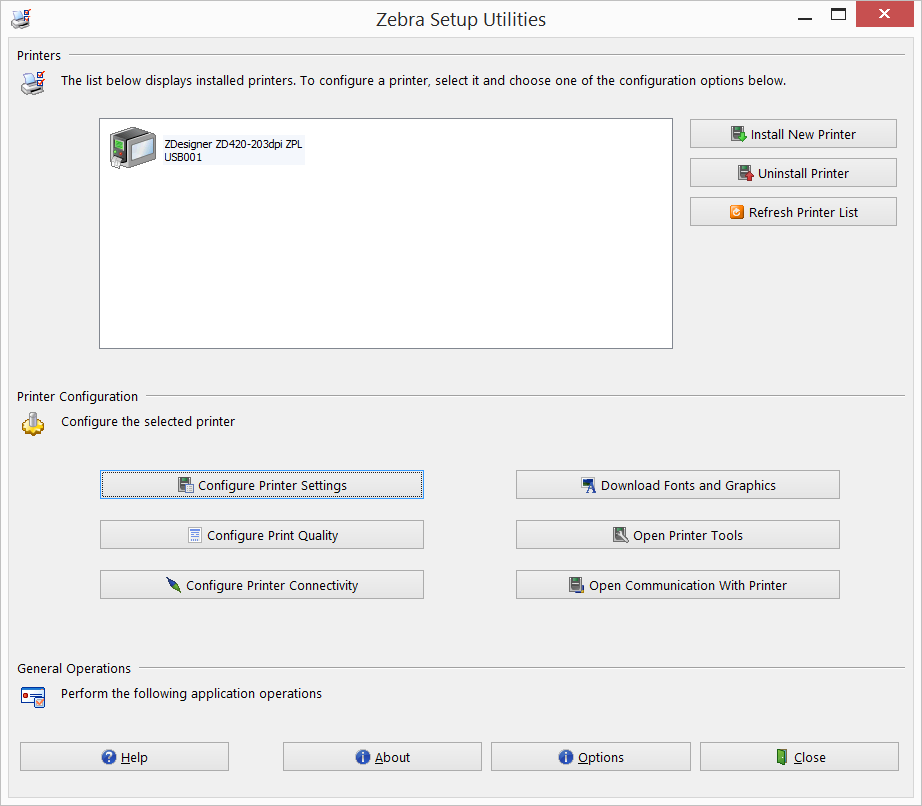Open Printer Tools
Screen dimensions: 922x806
678,535
